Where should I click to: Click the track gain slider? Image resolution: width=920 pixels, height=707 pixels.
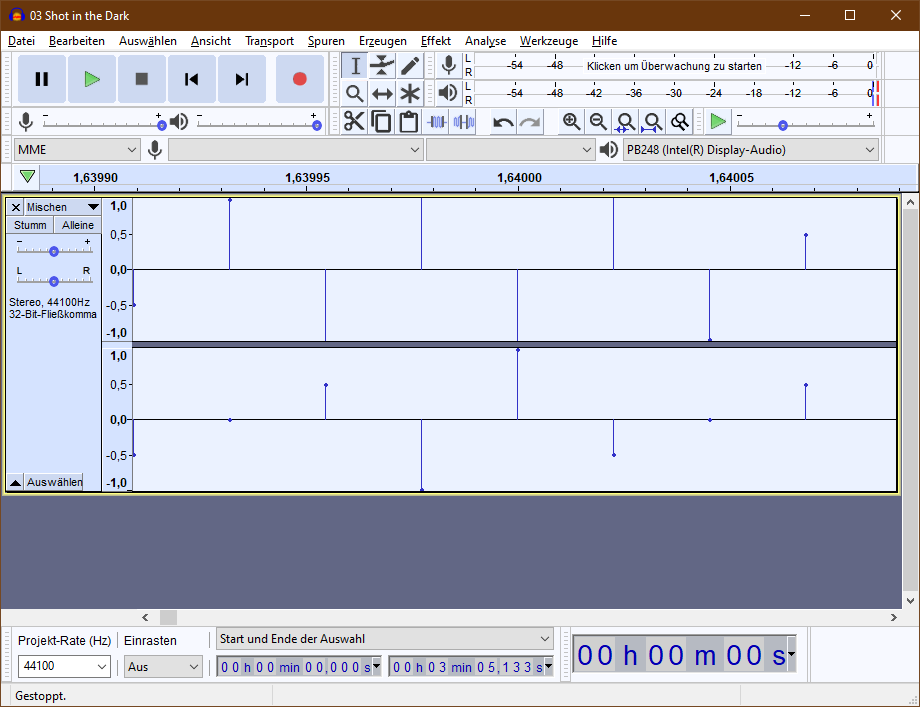coord(53,250)
